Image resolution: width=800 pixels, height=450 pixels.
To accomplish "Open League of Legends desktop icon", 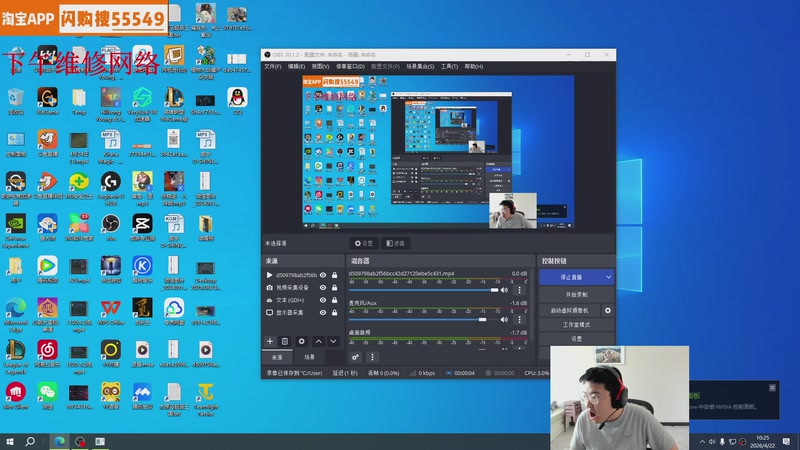I will pos(16,357).
